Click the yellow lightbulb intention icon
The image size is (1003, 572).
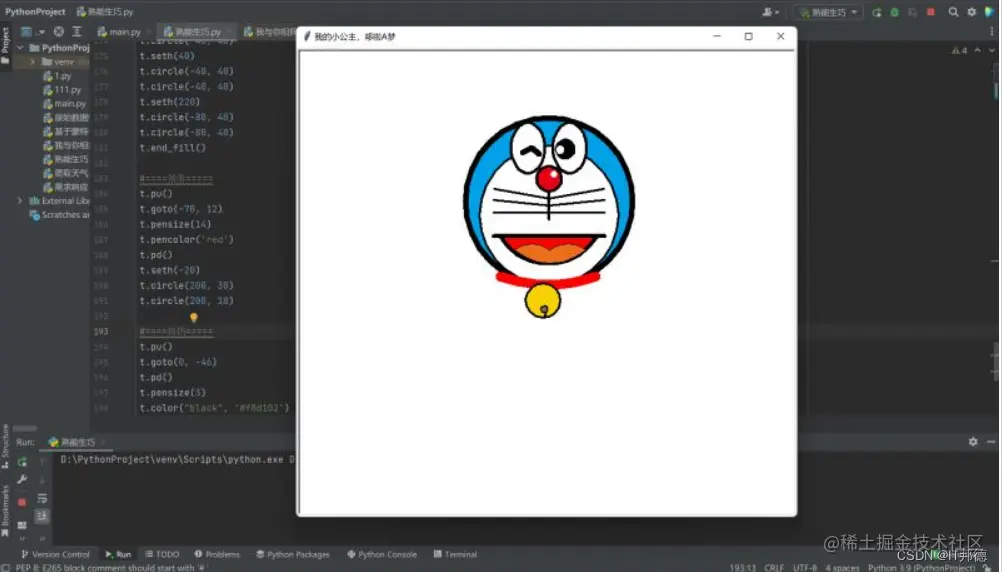(193, 317)
